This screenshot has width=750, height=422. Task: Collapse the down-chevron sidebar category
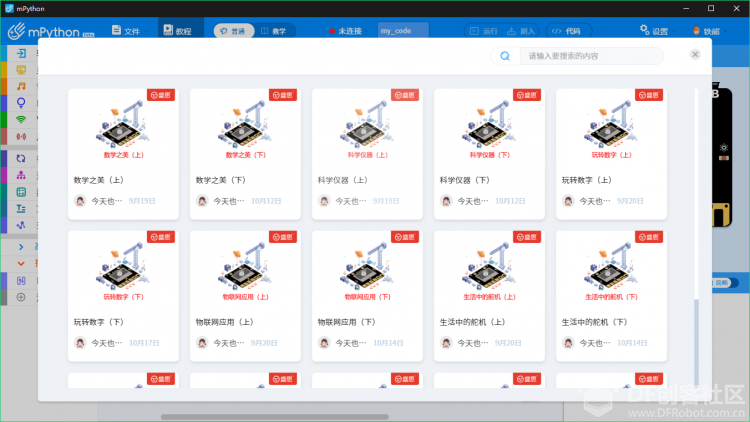pos(21,264)
